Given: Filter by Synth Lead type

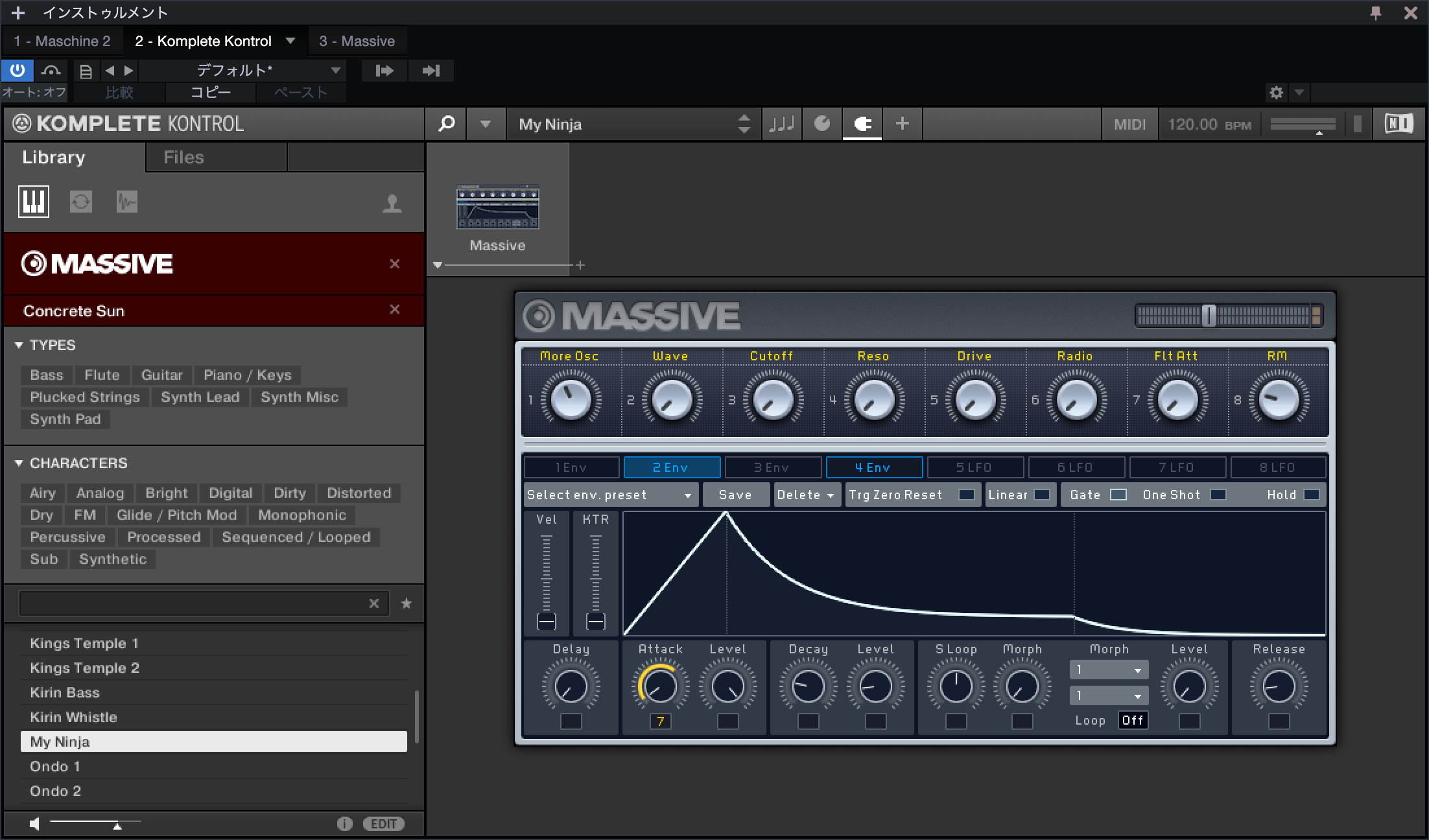Looking at the screenshot, I should 200,397.
